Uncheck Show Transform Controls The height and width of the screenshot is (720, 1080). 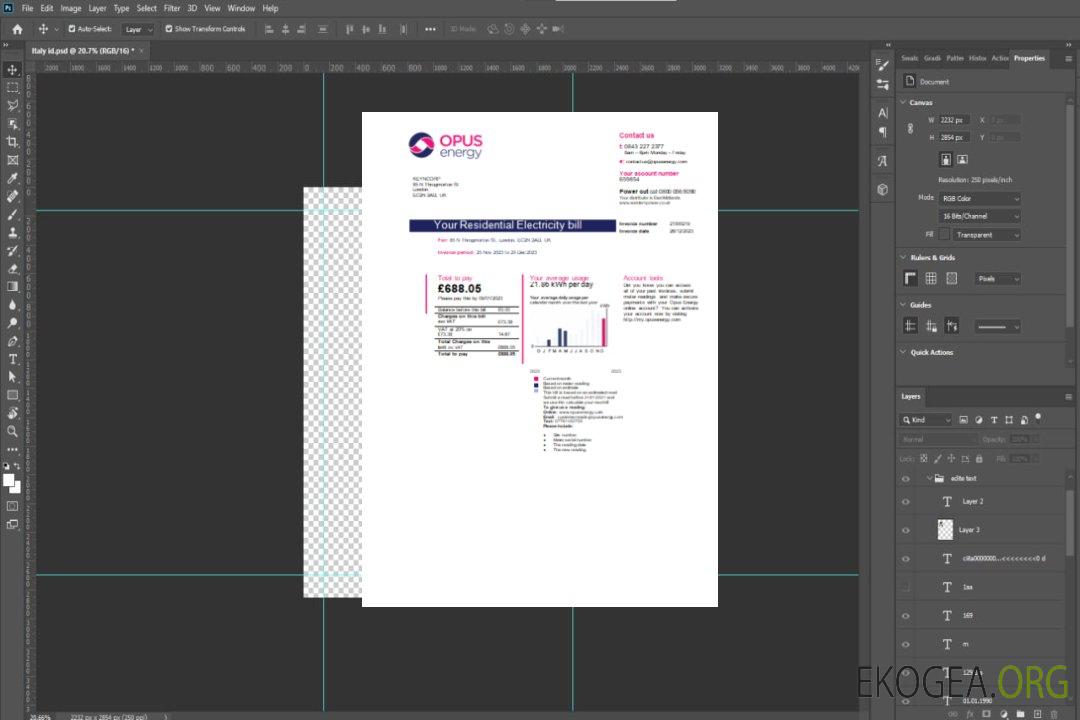point(169,29)
